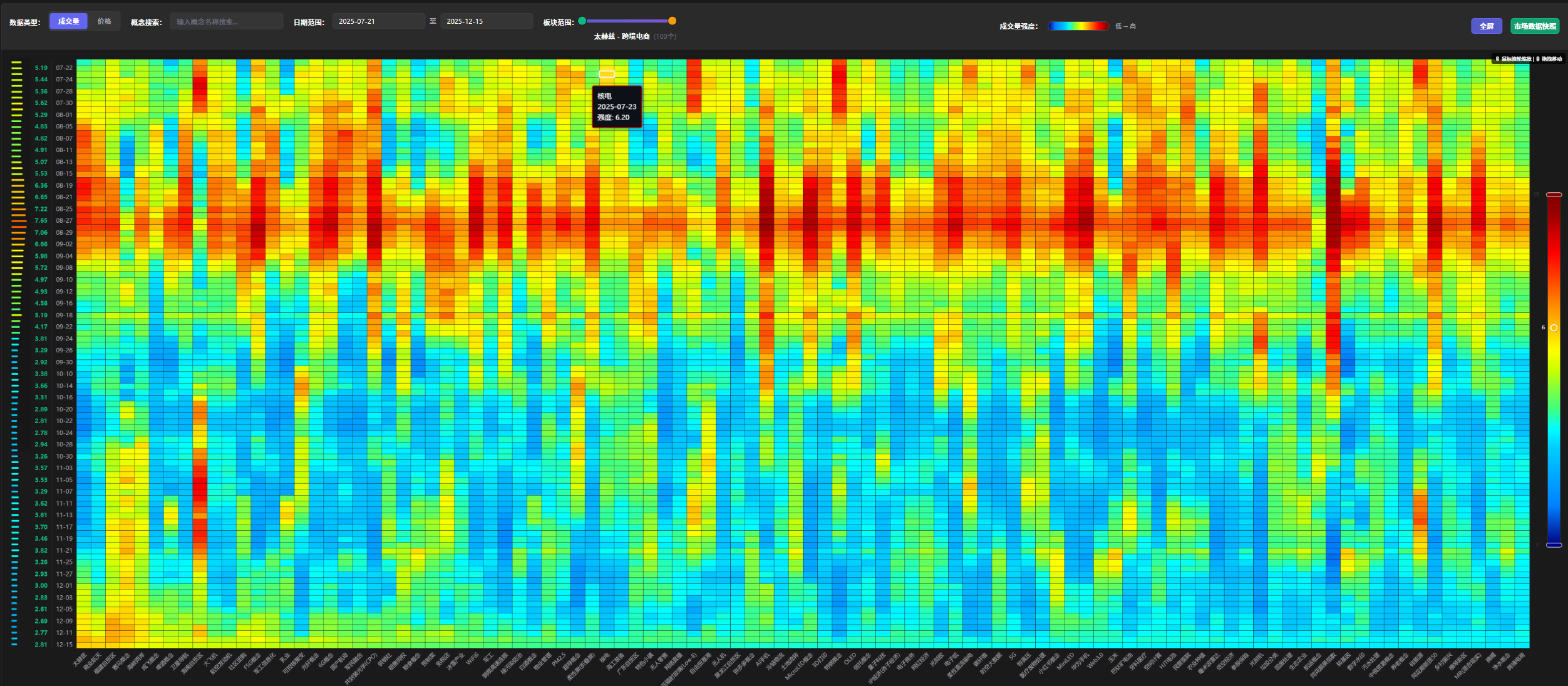Open the end date 2025-12-15 picker
Viewport: 1568px width, 686px height.
[x=486, y=21]
